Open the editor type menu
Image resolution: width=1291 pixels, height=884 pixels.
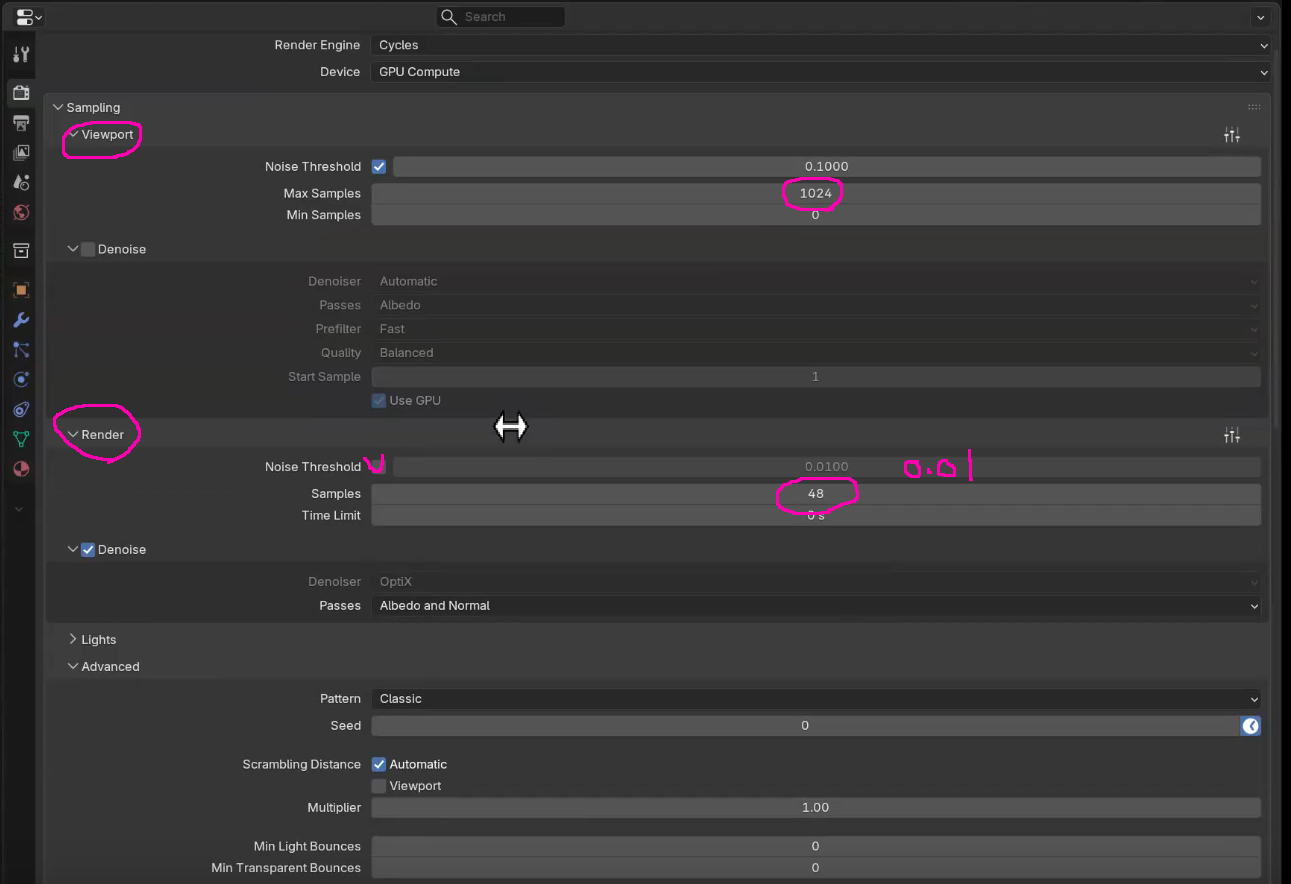(x=28, y=17)
